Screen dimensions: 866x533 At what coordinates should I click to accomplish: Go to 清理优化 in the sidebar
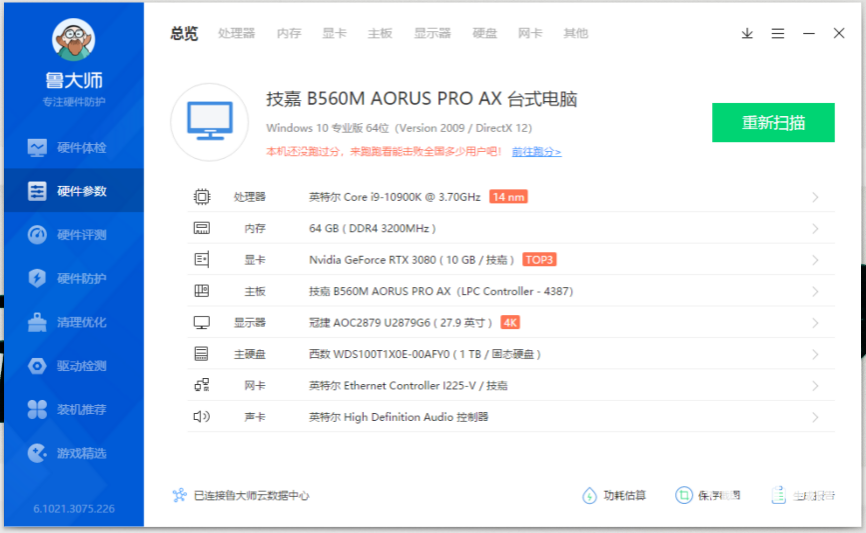click(x=72, y=322)
